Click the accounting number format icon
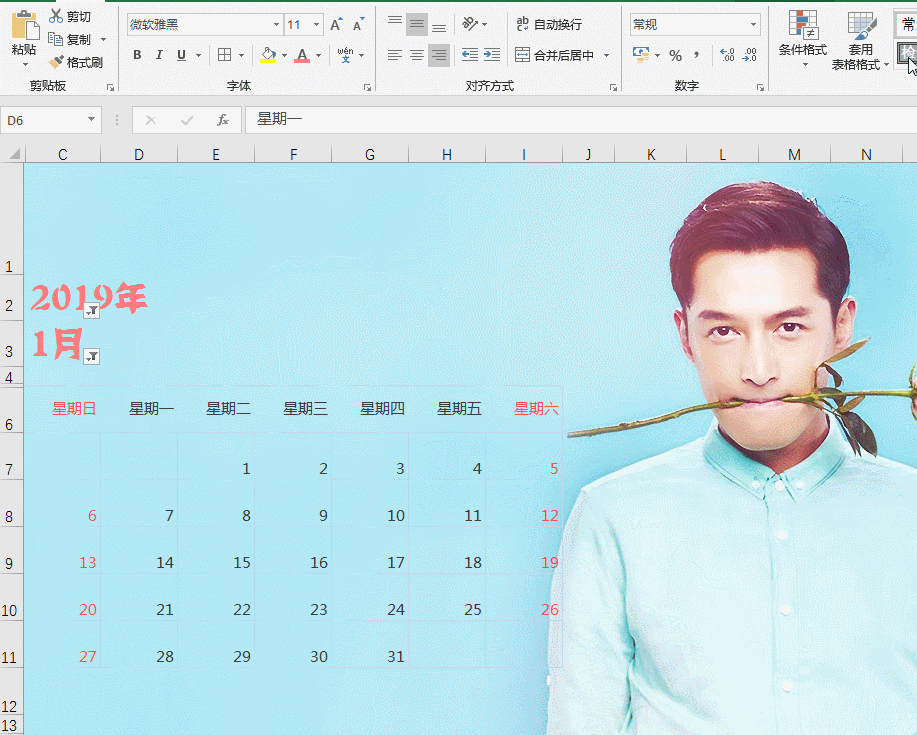Image resolution: width=917 pixels, height=735 pixels. click(x=641, y=55)
